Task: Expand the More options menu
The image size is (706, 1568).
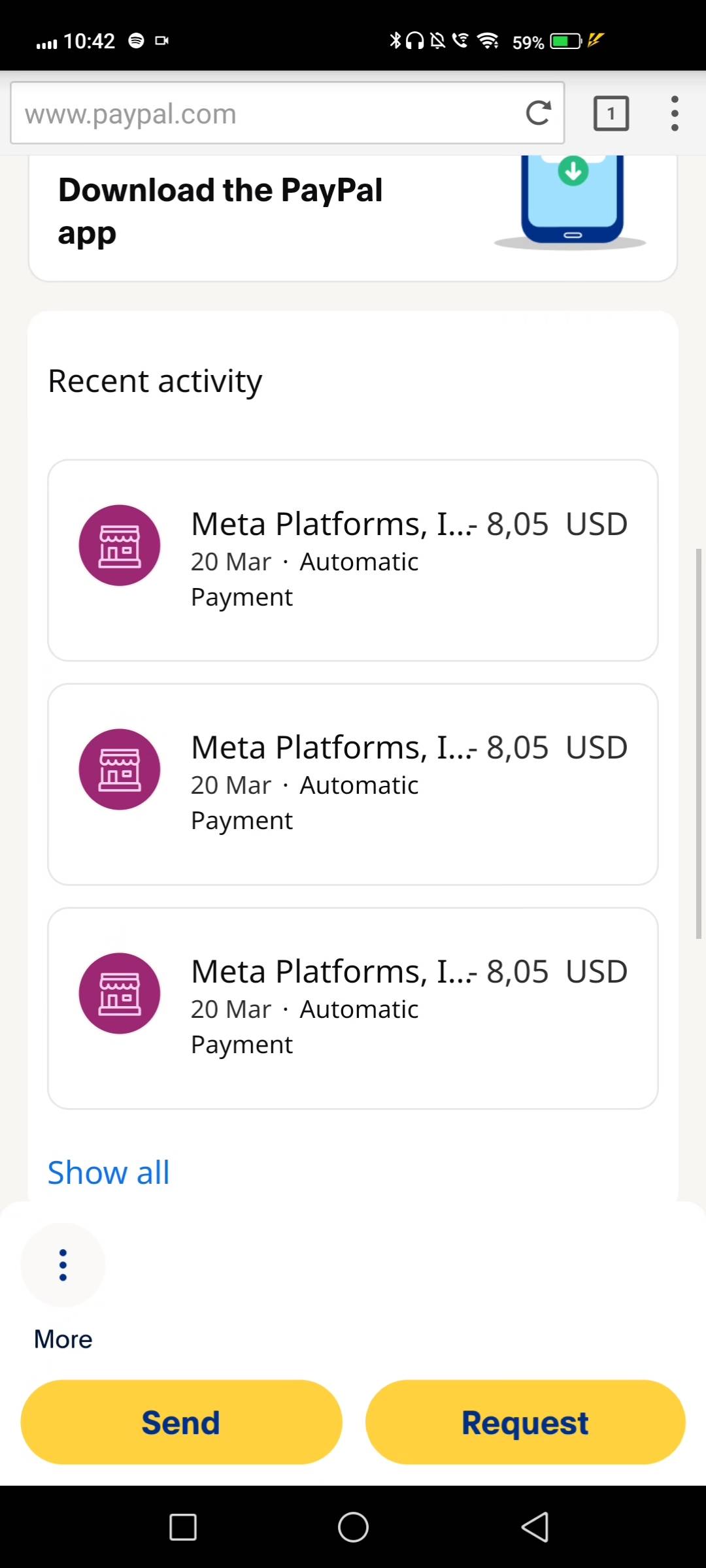Action: pyautogui.click(x=63, y=1266)
